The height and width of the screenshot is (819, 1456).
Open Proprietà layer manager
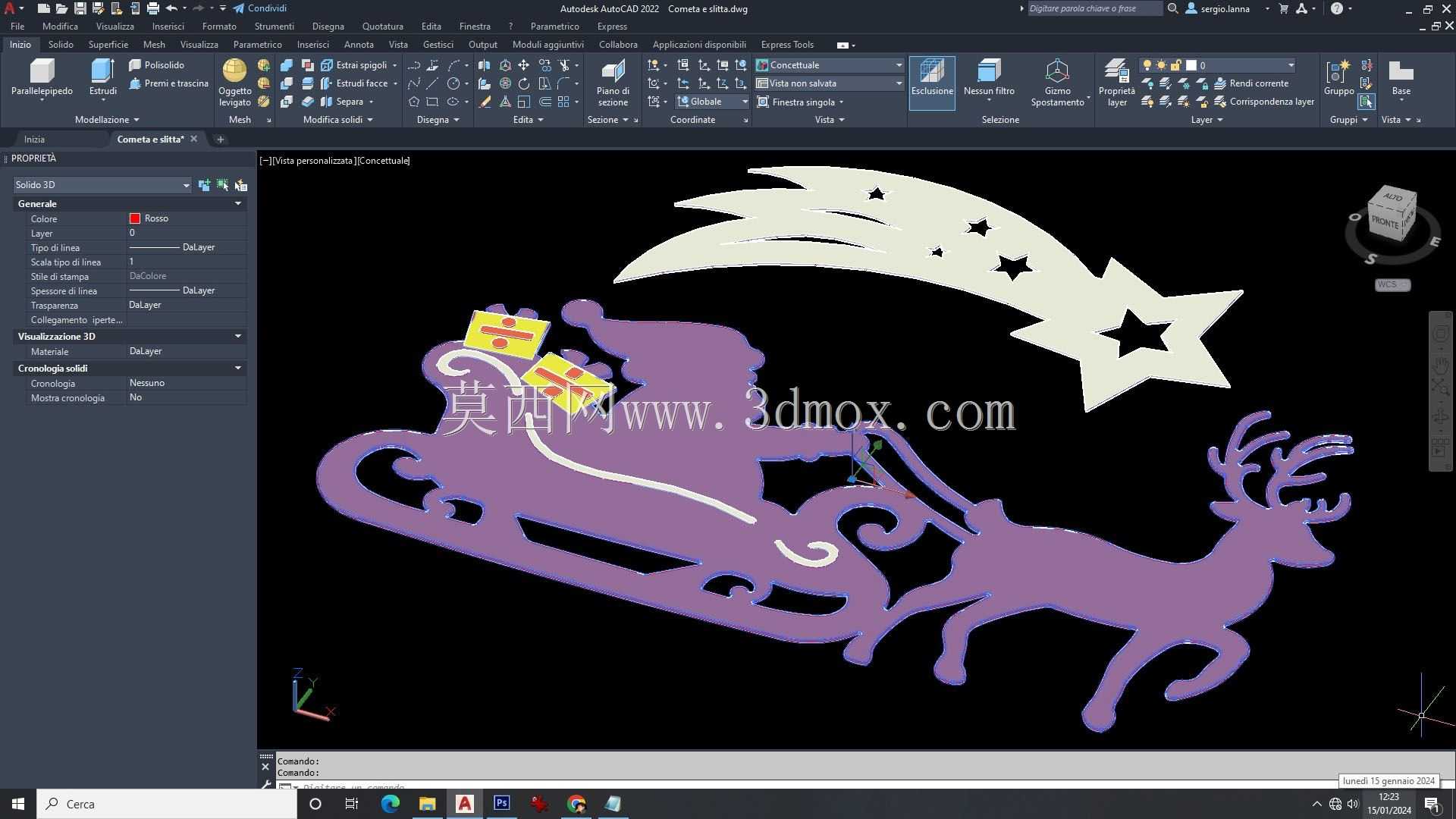point(1117,83)
